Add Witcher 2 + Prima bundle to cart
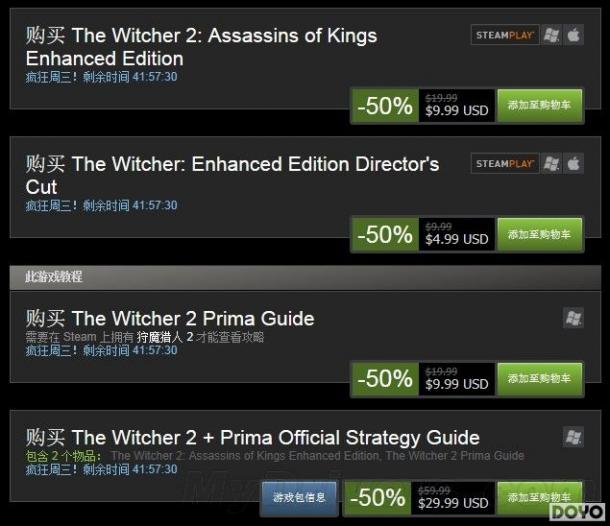The height and width of the screenshot is (526, 610). (539, 498)
